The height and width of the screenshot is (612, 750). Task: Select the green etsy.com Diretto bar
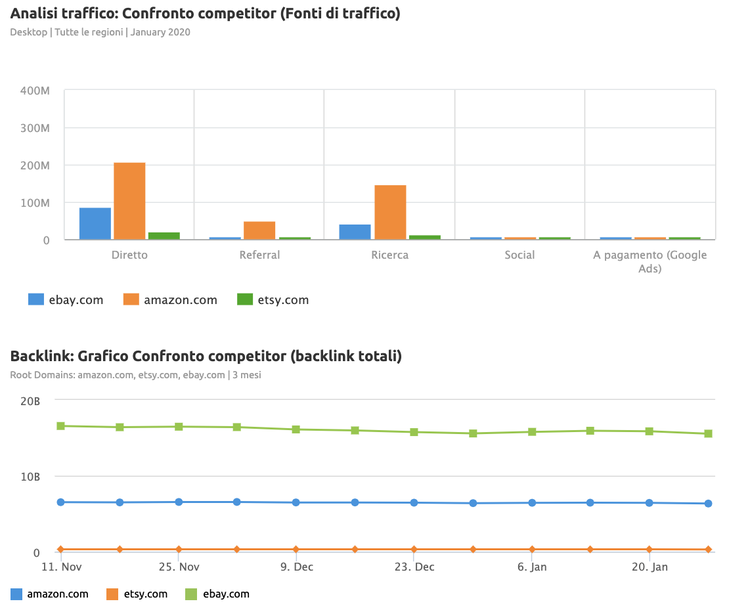click(164, 236)
